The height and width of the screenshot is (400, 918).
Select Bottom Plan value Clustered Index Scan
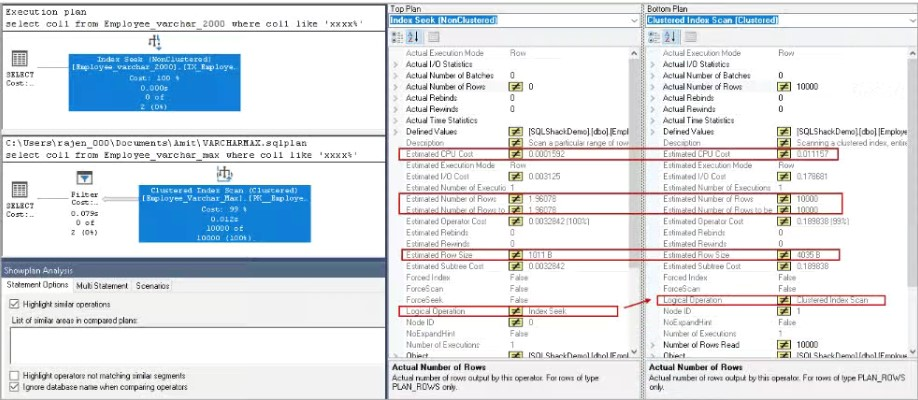832,300
